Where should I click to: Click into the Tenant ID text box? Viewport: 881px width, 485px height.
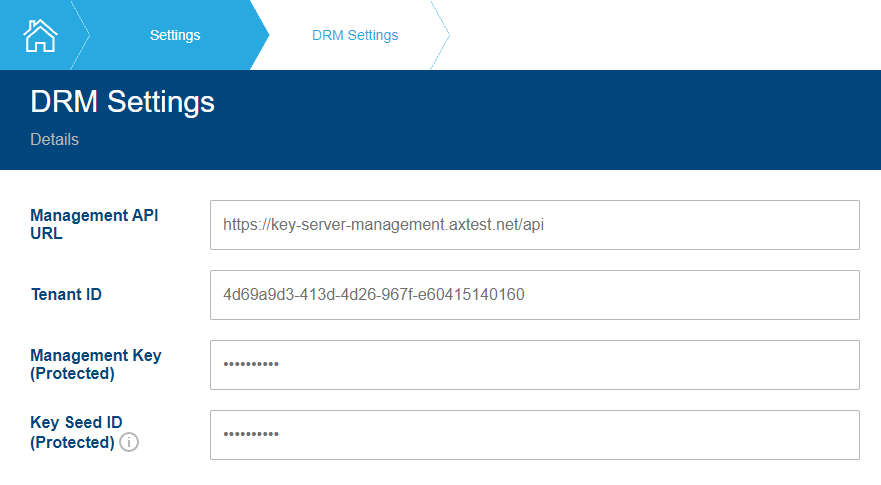534,295
